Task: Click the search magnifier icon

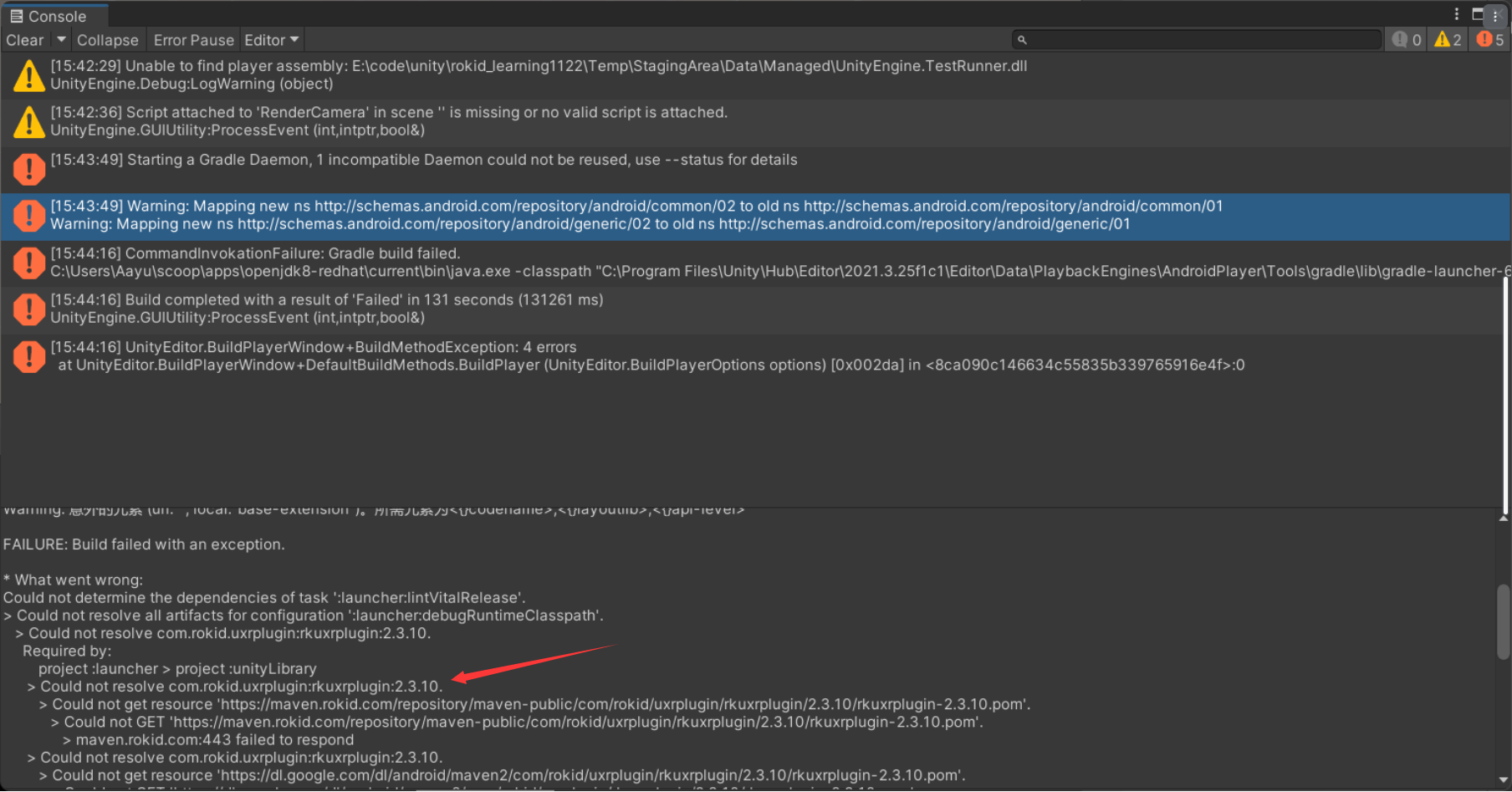Action: pos(1022,40)
